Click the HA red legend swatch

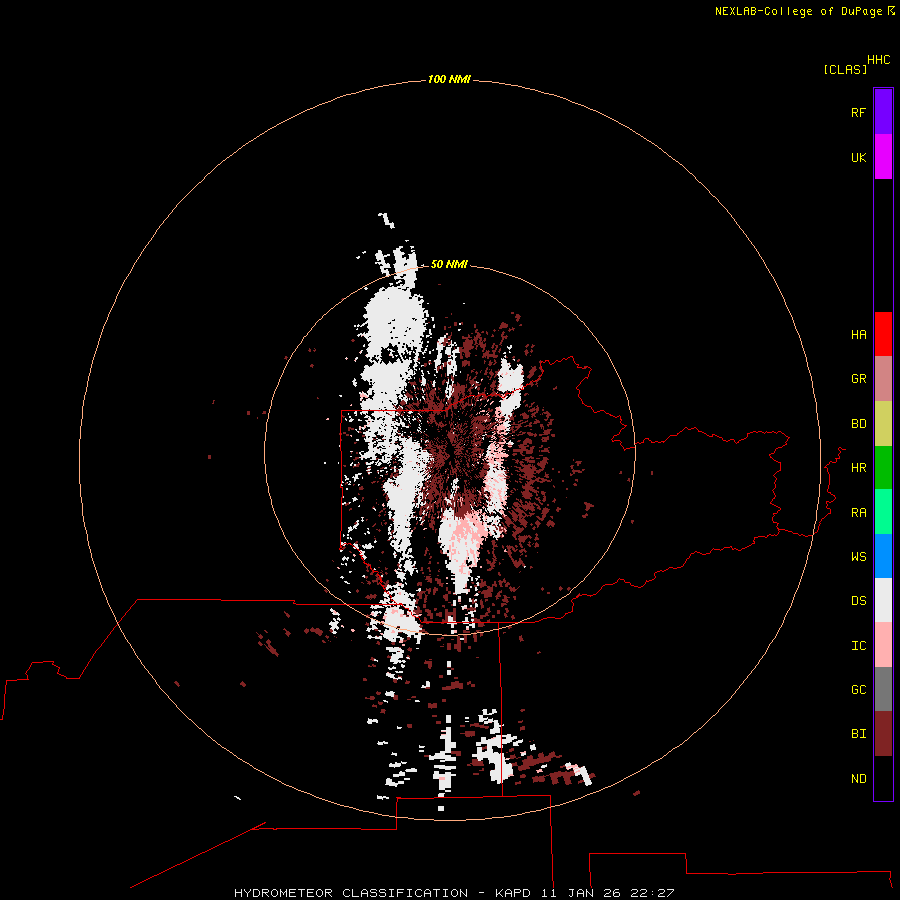pyautogui.click(x=883, y=334)
